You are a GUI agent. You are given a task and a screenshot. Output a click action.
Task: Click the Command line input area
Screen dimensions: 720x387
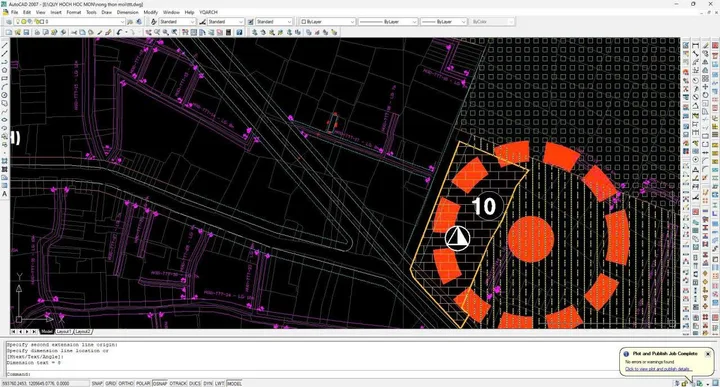(x=312, y=374)
